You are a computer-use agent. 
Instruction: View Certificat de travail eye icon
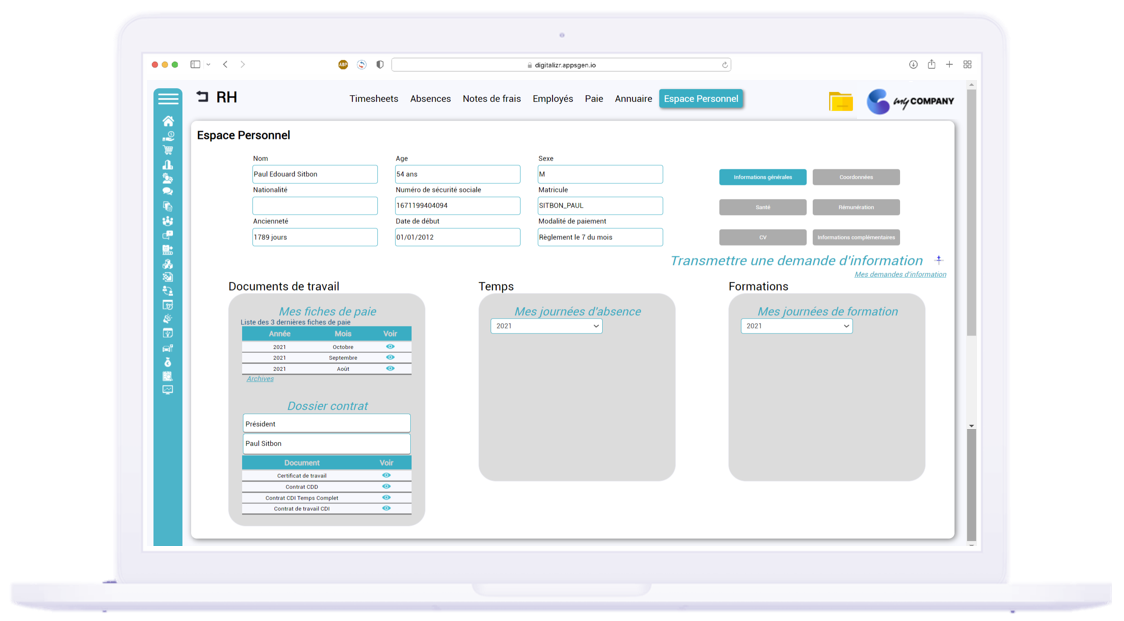386,475
